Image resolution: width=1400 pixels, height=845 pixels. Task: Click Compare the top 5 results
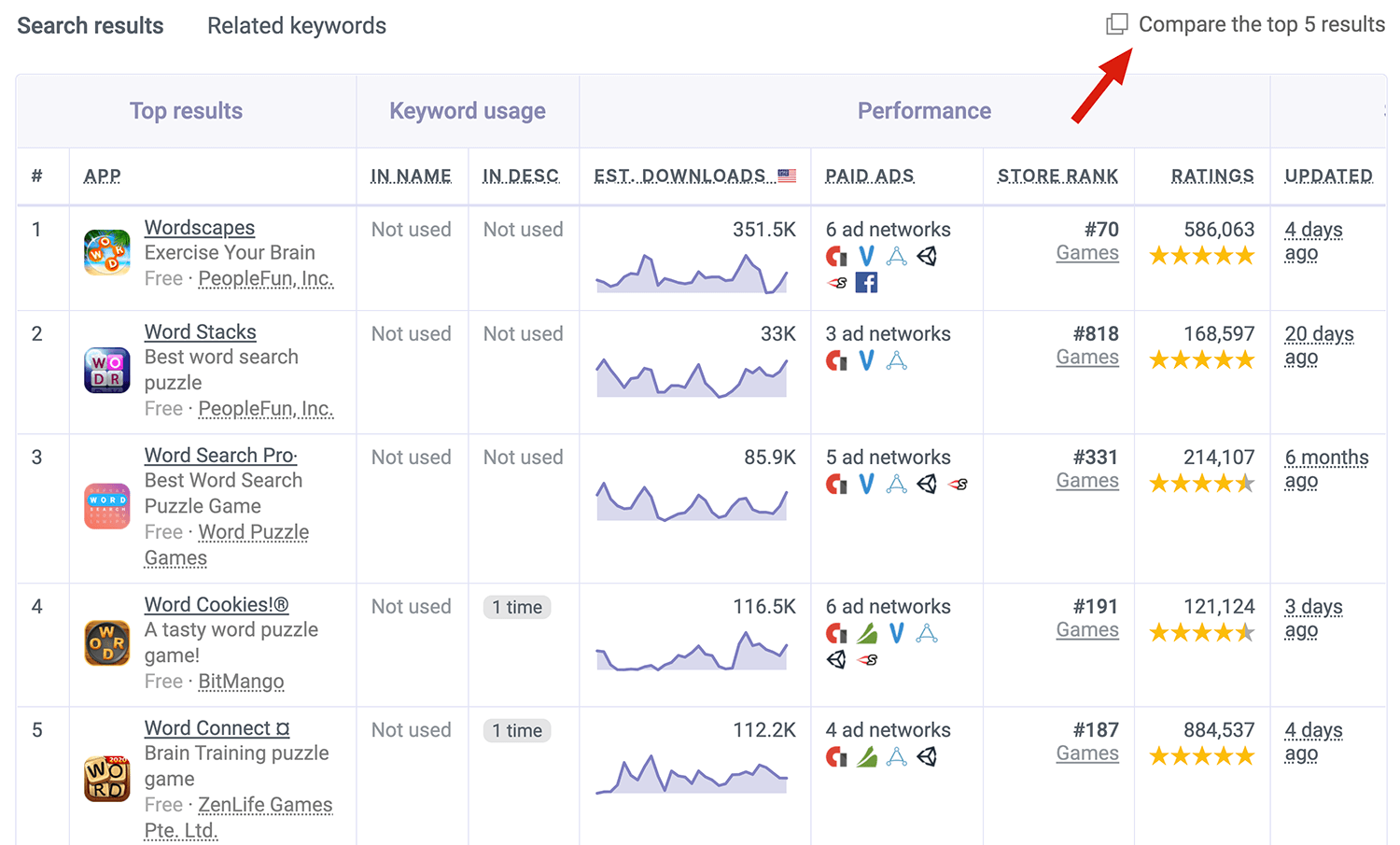(x=1262, y=24)
